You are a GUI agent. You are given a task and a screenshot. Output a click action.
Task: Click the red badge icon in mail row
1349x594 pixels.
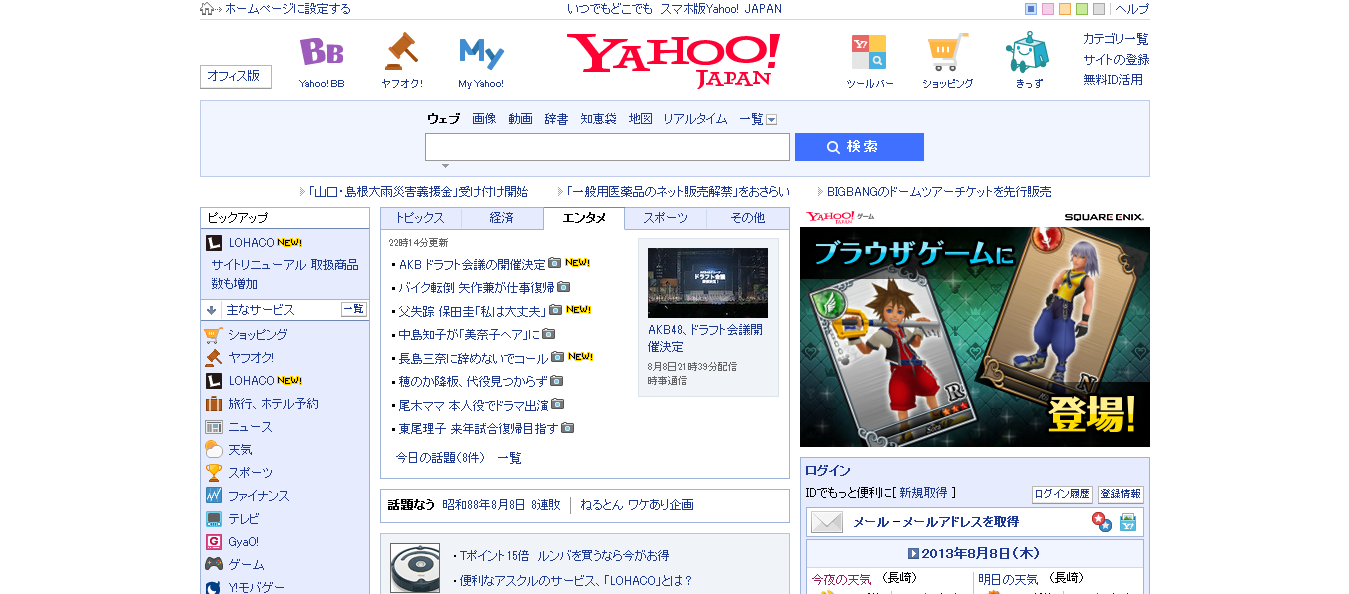click(x=1101, y=522)
